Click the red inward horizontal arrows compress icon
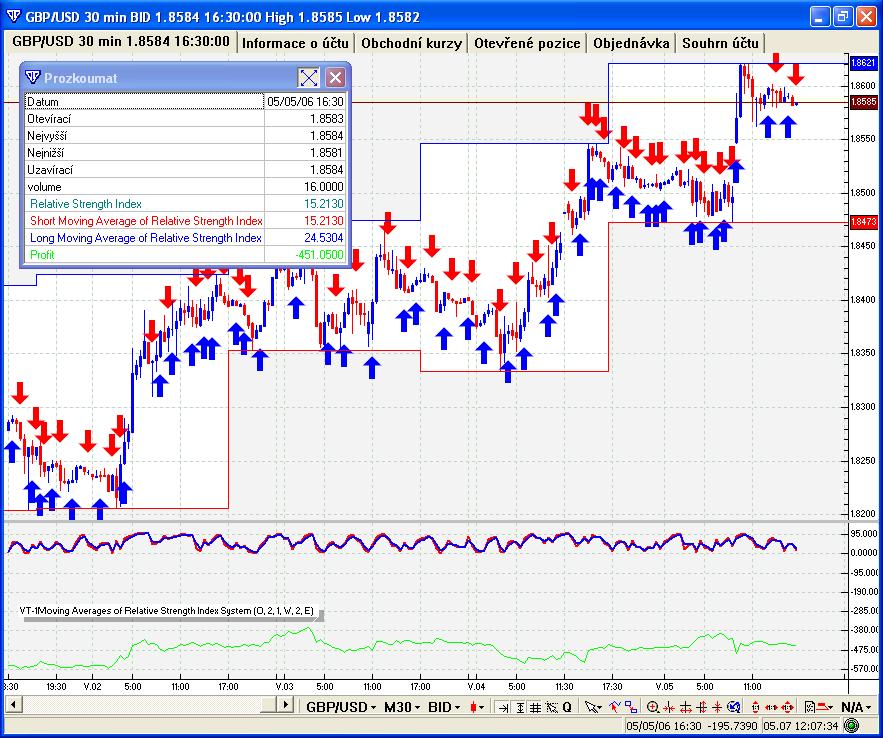 [669, 708]
